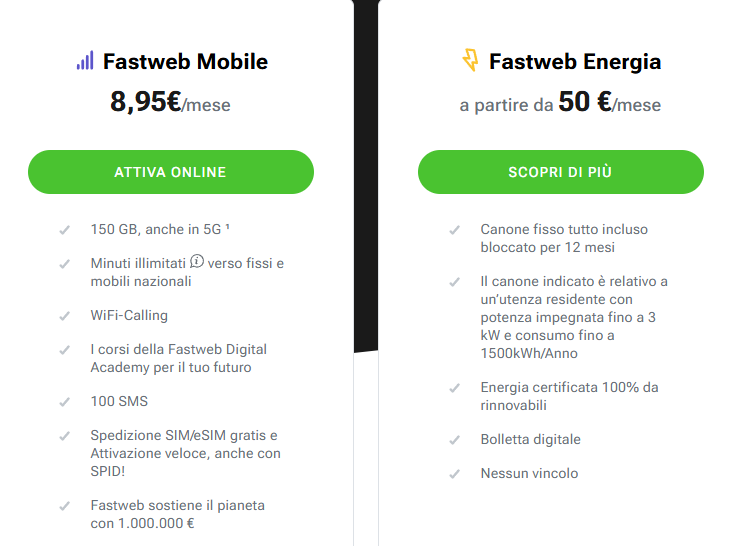Click the ATTIVA ONLINE green button
Viewport: 730px width, 546px height.
coord(171,172)
